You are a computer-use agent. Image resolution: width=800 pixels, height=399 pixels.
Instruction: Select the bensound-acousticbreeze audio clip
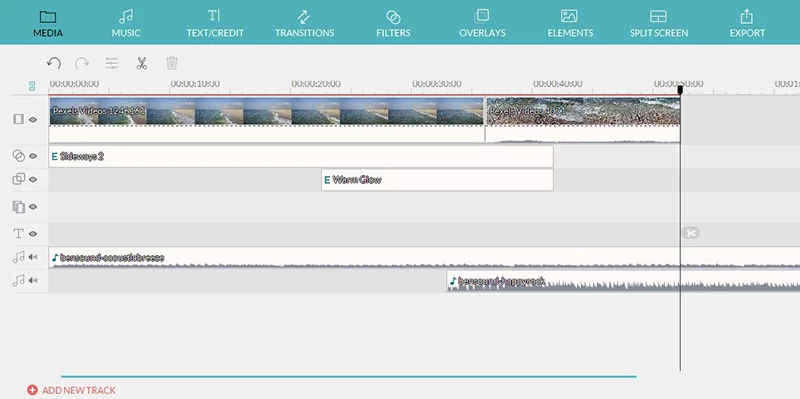(x=424, y=257)
